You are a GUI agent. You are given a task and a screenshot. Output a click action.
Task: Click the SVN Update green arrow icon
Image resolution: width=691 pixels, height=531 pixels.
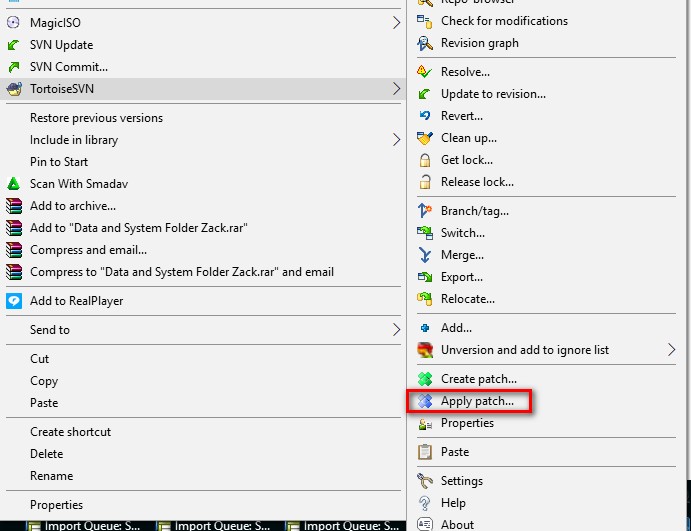click(14, 45)
